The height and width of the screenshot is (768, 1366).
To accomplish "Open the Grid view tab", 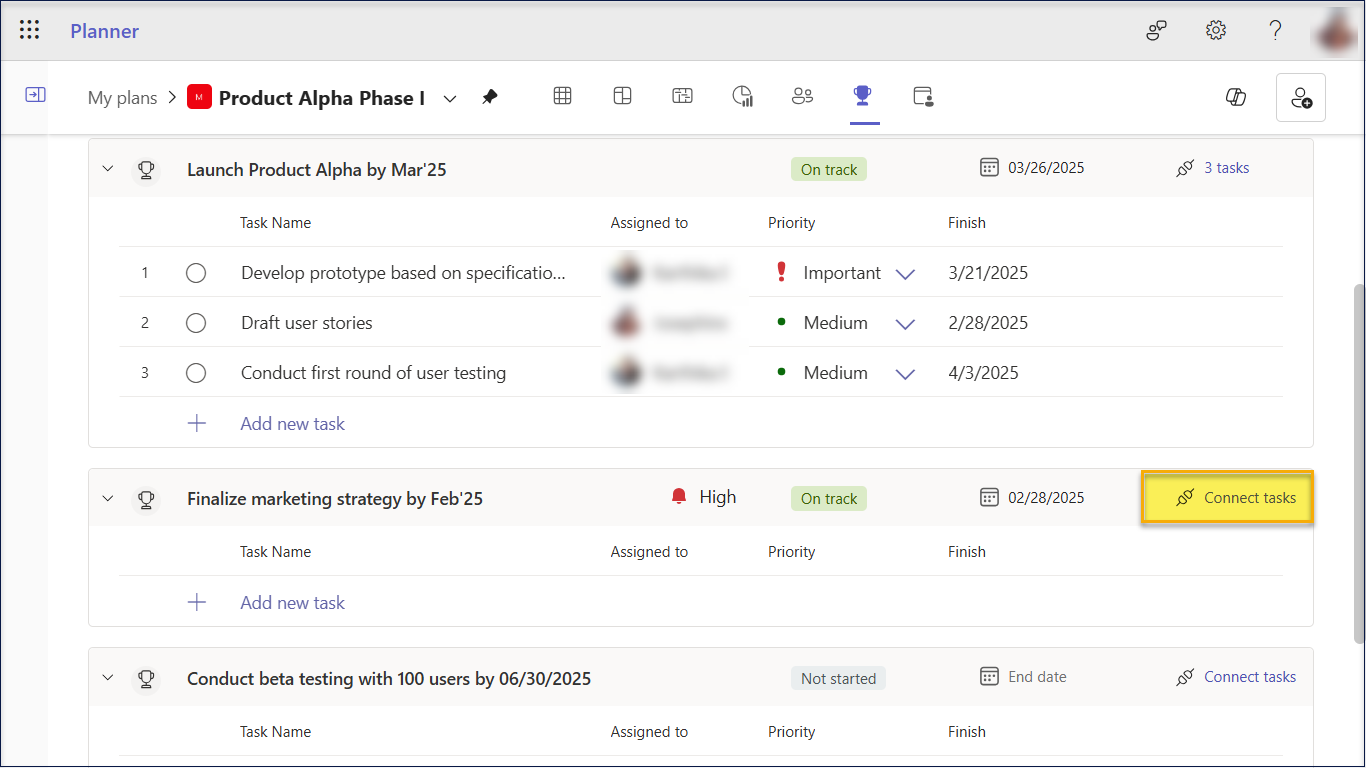I will tap(562, 96).
